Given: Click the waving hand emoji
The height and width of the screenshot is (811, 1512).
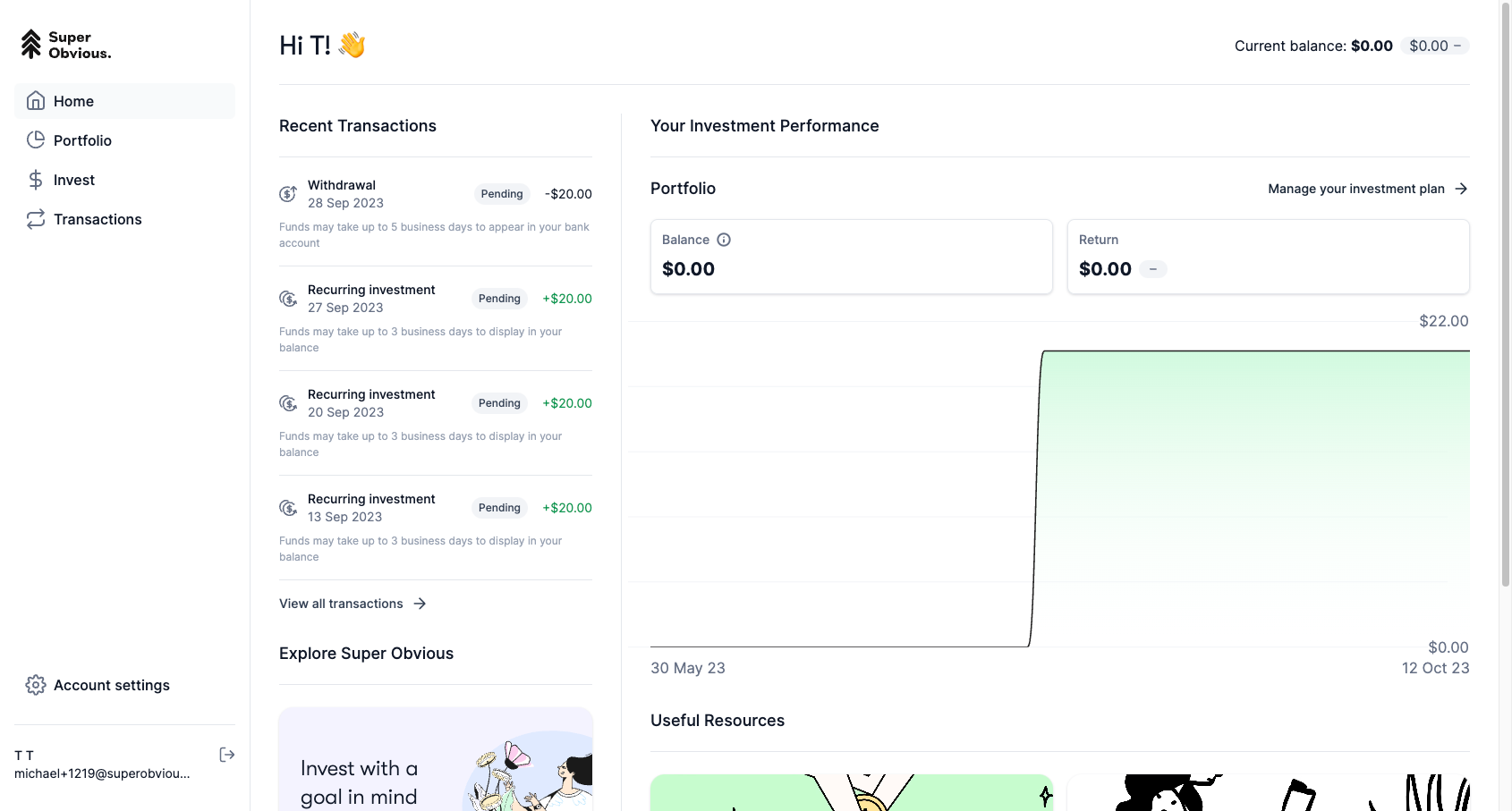Looking at the screenshot, I should point(352,45).
